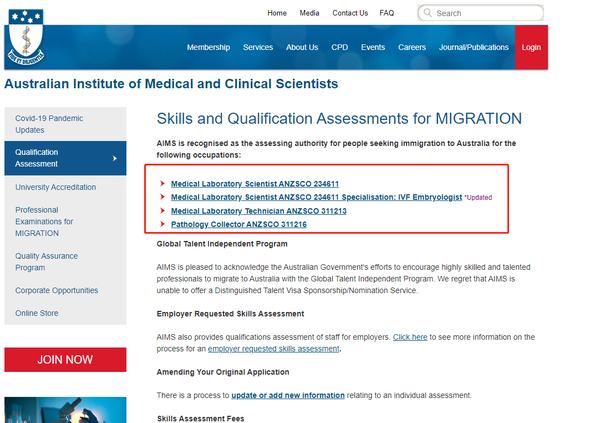Open employer requested skills assessment link
This screenshot has width=600, height=423.
274,349
